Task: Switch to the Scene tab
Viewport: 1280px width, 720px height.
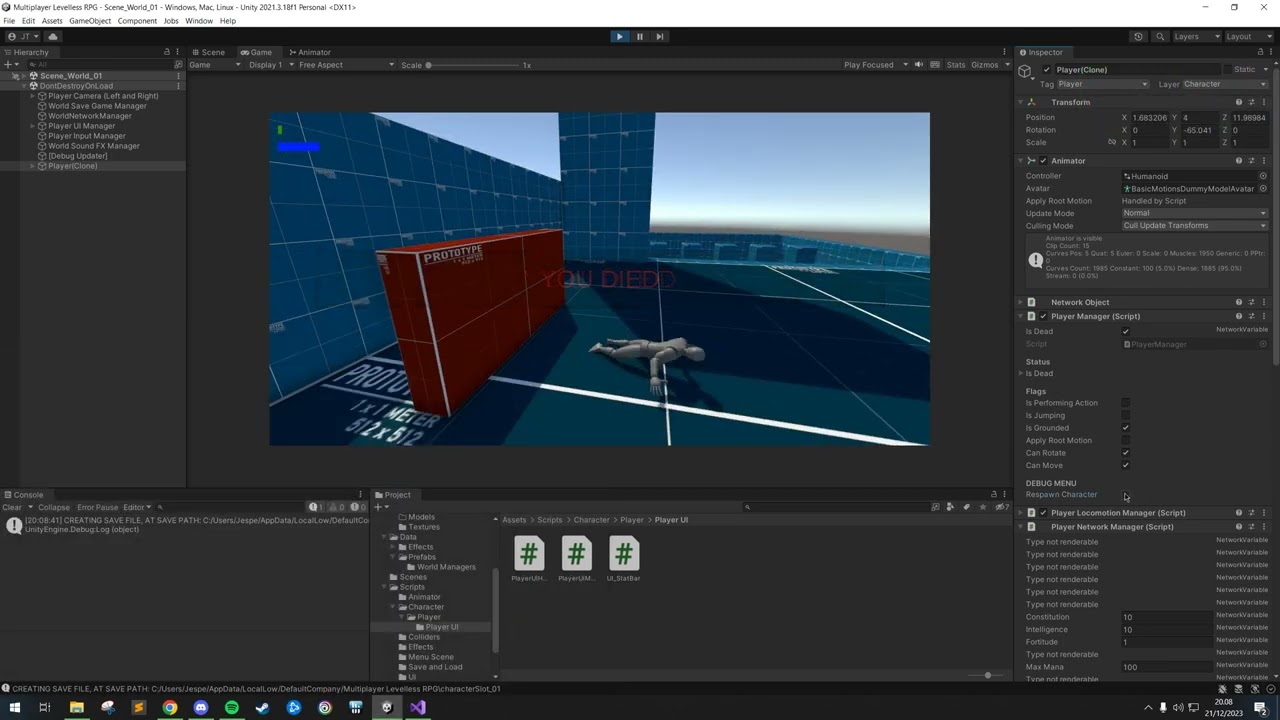Action: coord(208,52)
